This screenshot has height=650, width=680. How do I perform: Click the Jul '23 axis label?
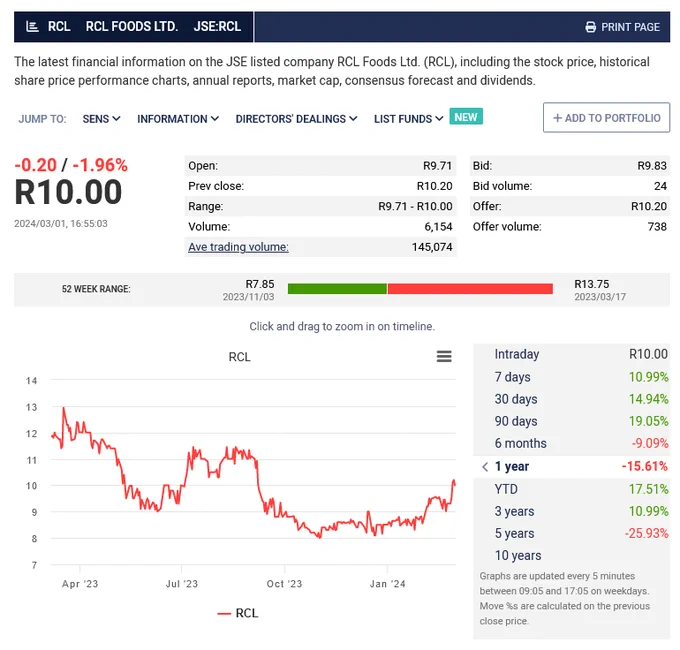(x=182, y=584)
